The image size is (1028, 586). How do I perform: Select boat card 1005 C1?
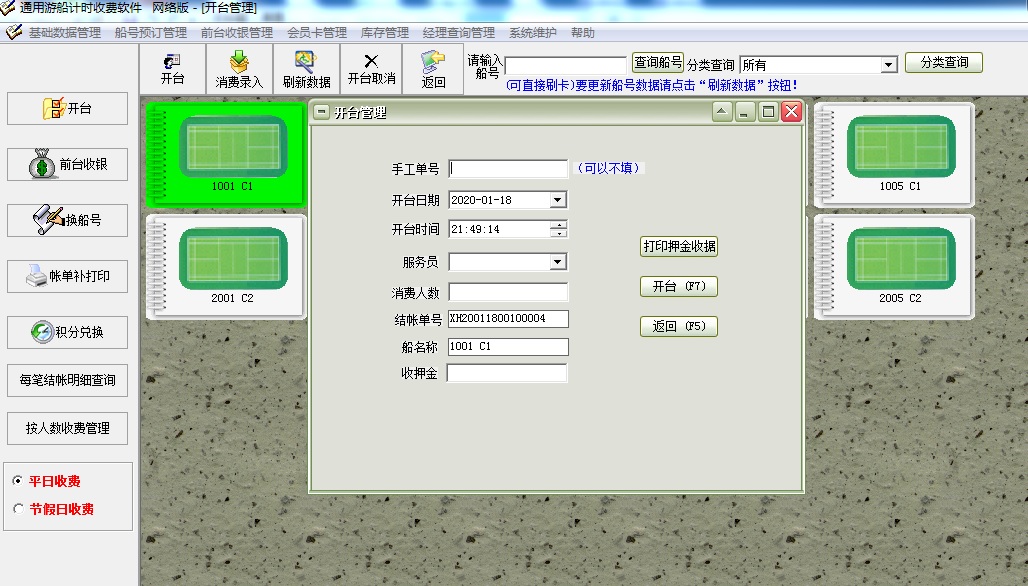[894, 155]
